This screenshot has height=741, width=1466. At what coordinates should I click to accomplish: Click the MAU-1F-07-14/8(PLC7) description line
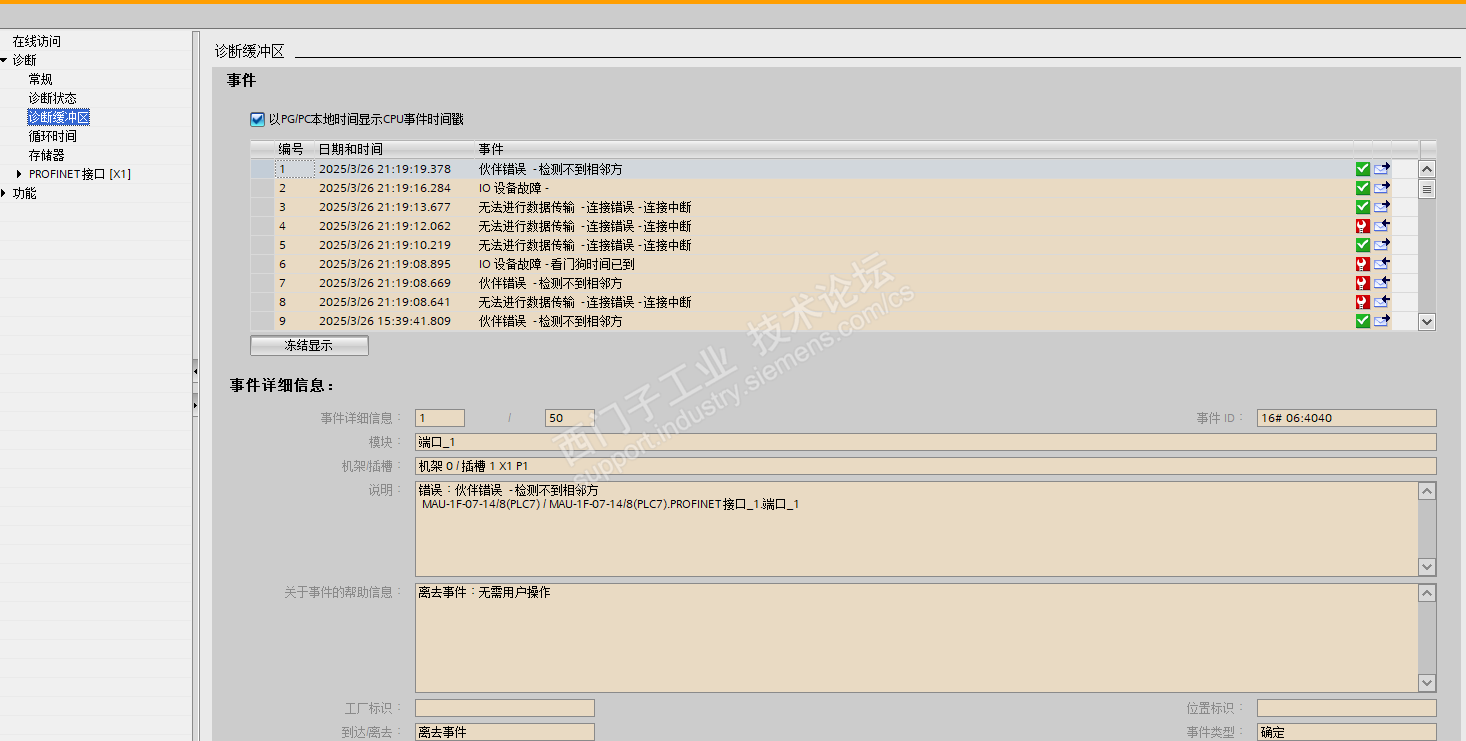coord(610,504)
